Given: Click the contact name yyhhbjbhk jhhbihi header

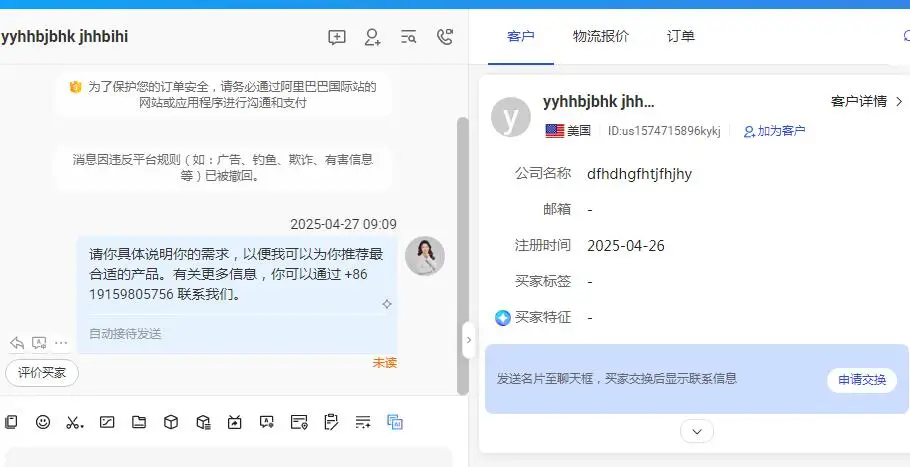Looking at the screenshot, I should [64, 37].
